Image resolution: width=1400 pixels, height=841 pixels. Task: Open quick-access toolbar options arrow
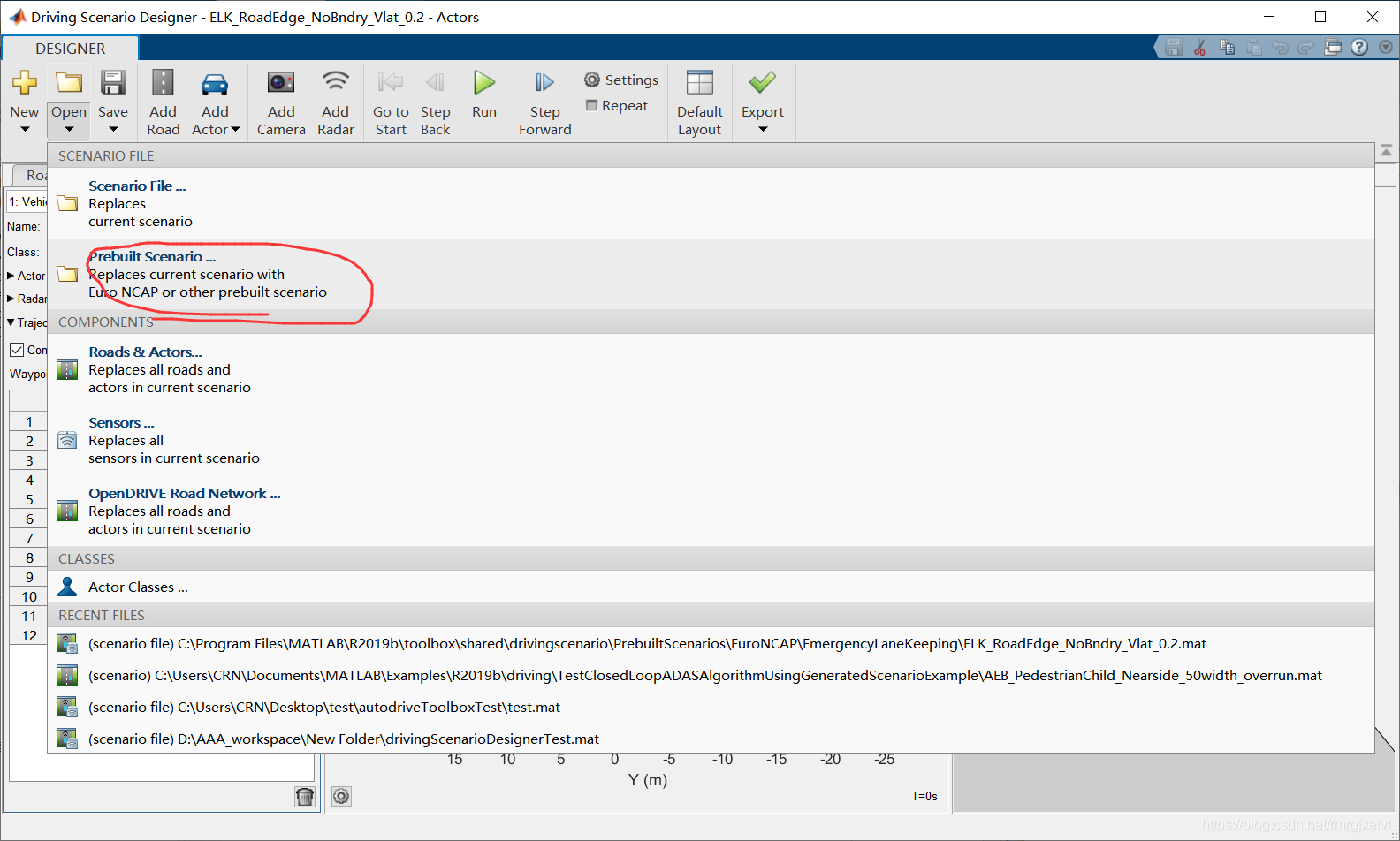point(1386,48)
